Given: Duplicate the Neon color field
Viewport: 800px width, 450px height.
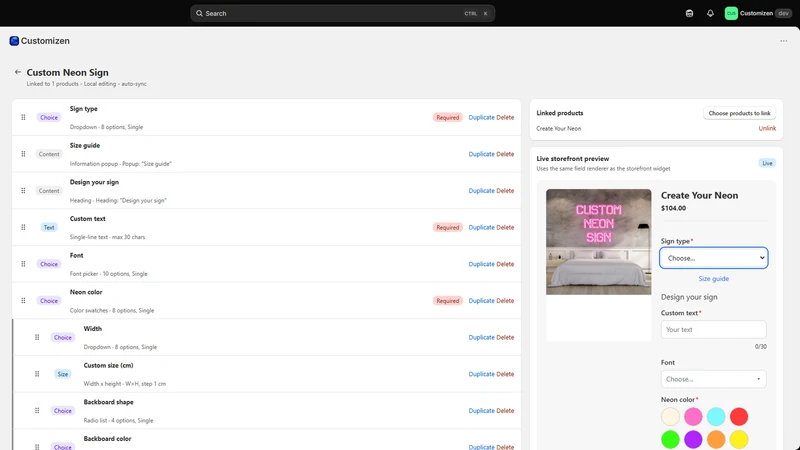Looking at the screenshot, I should tap(481, 301).
